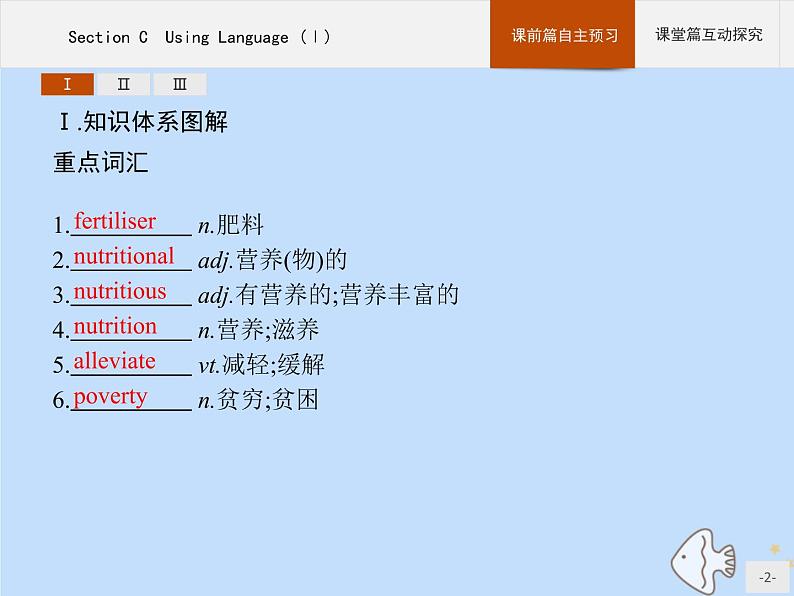The width and height of the screenshot is (794, 596).
Task: Click the heading Ⅰ.知识体系图解
Action: pyautogui.click(x=143, y=122)
